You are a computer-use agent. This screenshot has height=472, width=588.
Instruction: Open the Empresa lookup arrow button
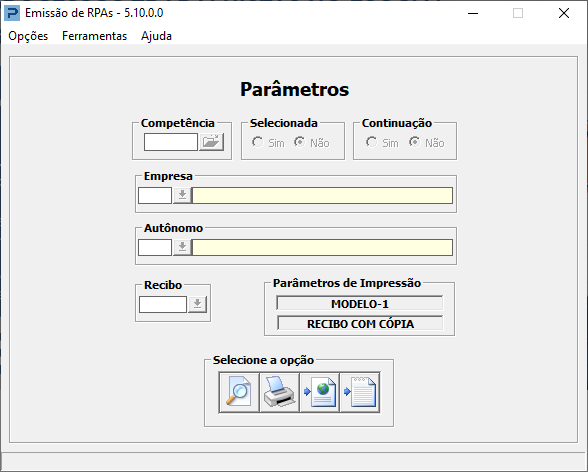point(182,195)
